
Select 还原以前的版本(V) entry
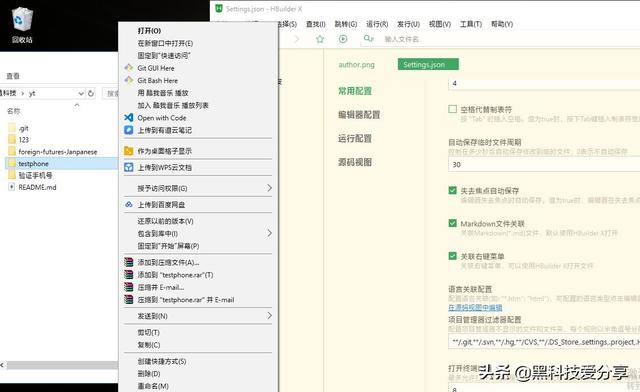click(165, 221)
